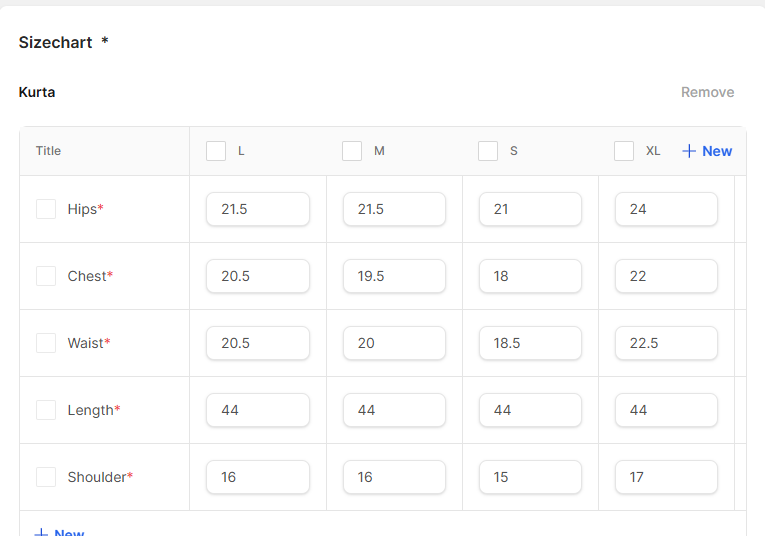This screenshot has width=765, height=536.
Task: Select the XL size column checkbox
Action: coord(624,151)
